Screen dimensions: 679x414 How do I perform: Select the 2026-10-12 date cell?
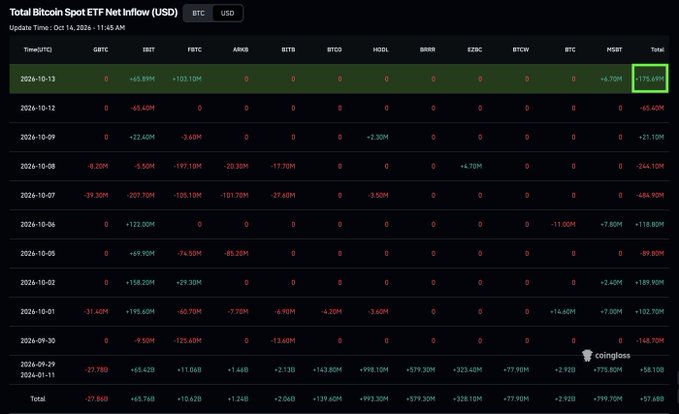[38, 108]
